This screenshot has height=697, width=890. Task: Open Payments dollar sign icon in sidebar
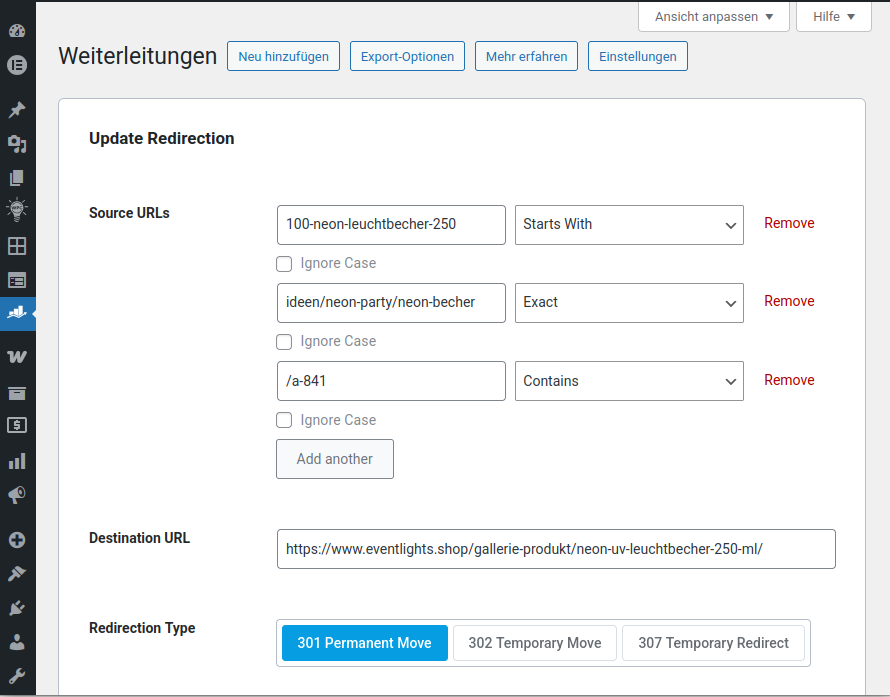17,425
